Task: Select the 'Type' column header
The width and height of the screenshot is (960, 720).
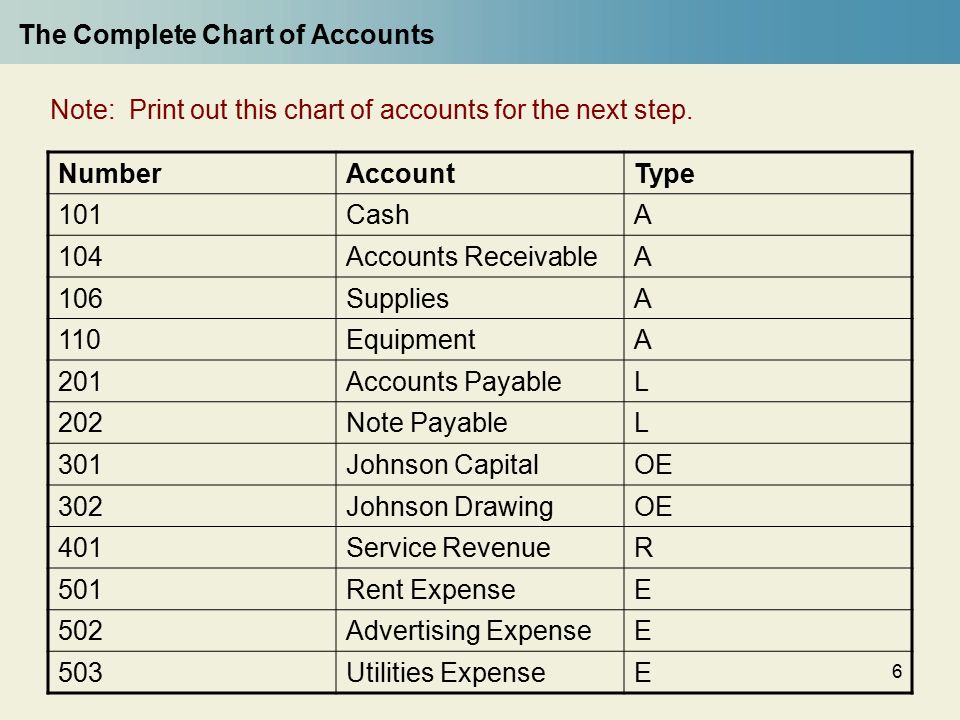Action: coord(768,173)
